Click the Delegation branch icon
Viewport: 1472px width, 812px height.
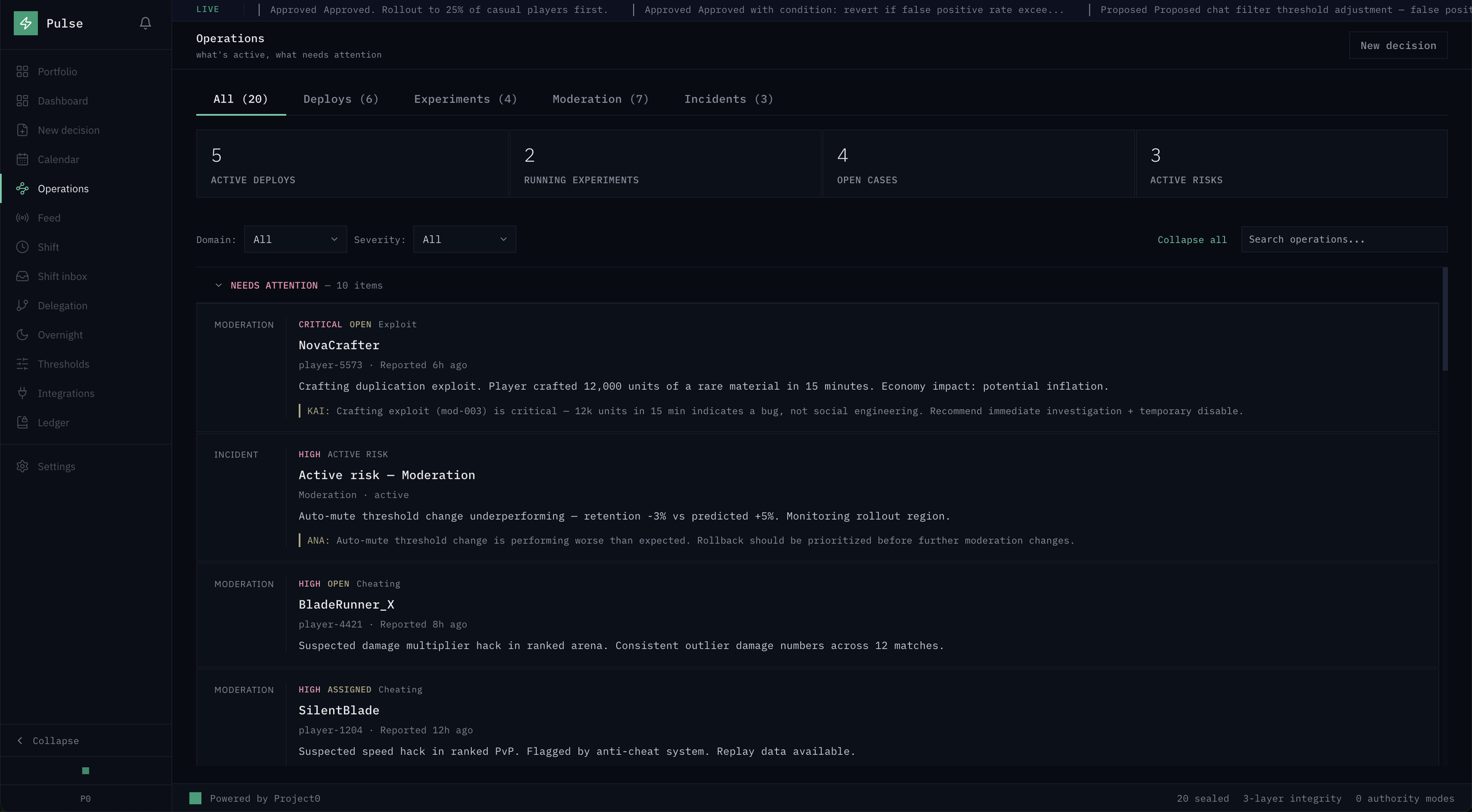click(23, 305)
